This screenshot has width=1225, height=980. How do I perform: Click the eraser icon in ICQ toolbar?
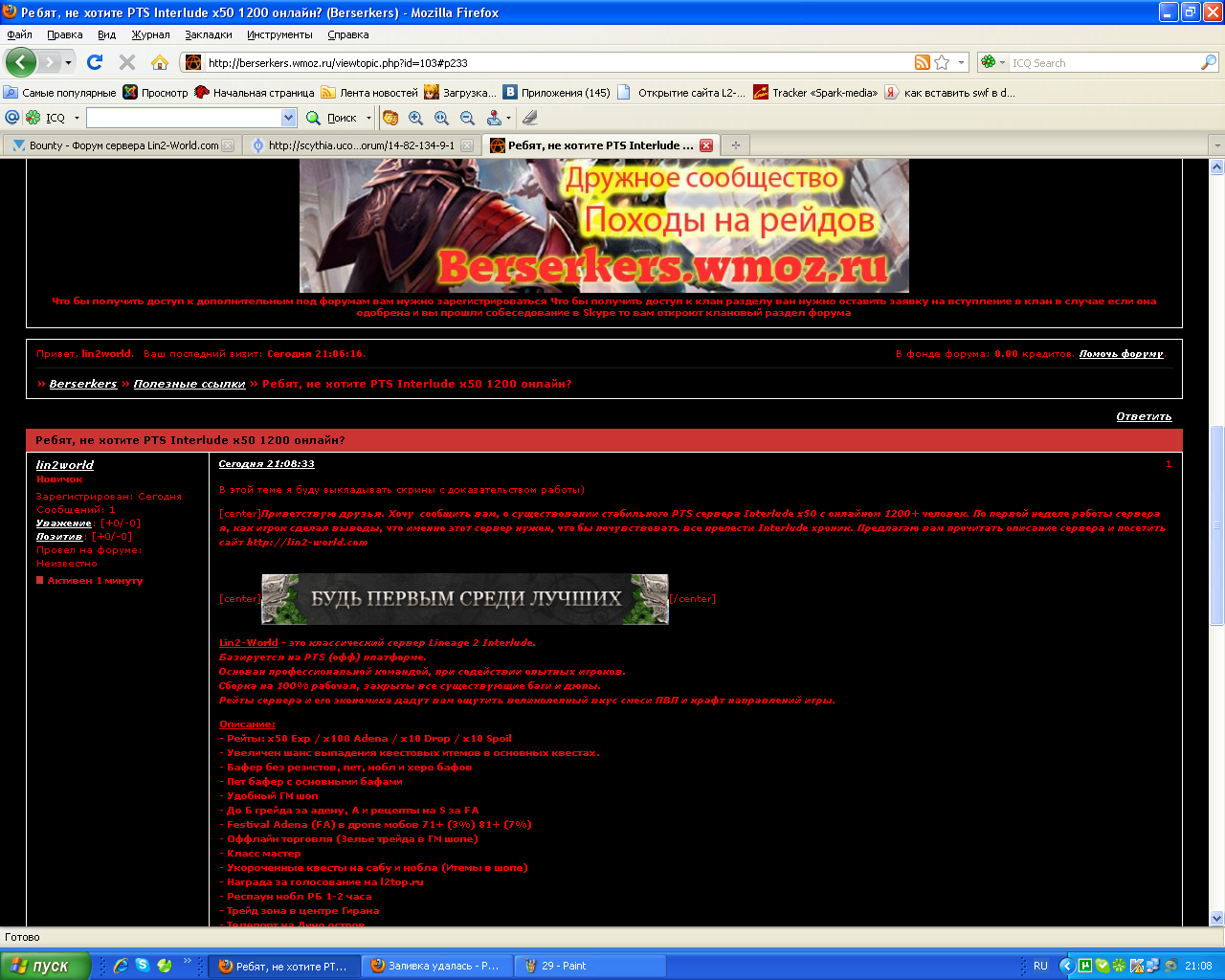tap(530, 118)
